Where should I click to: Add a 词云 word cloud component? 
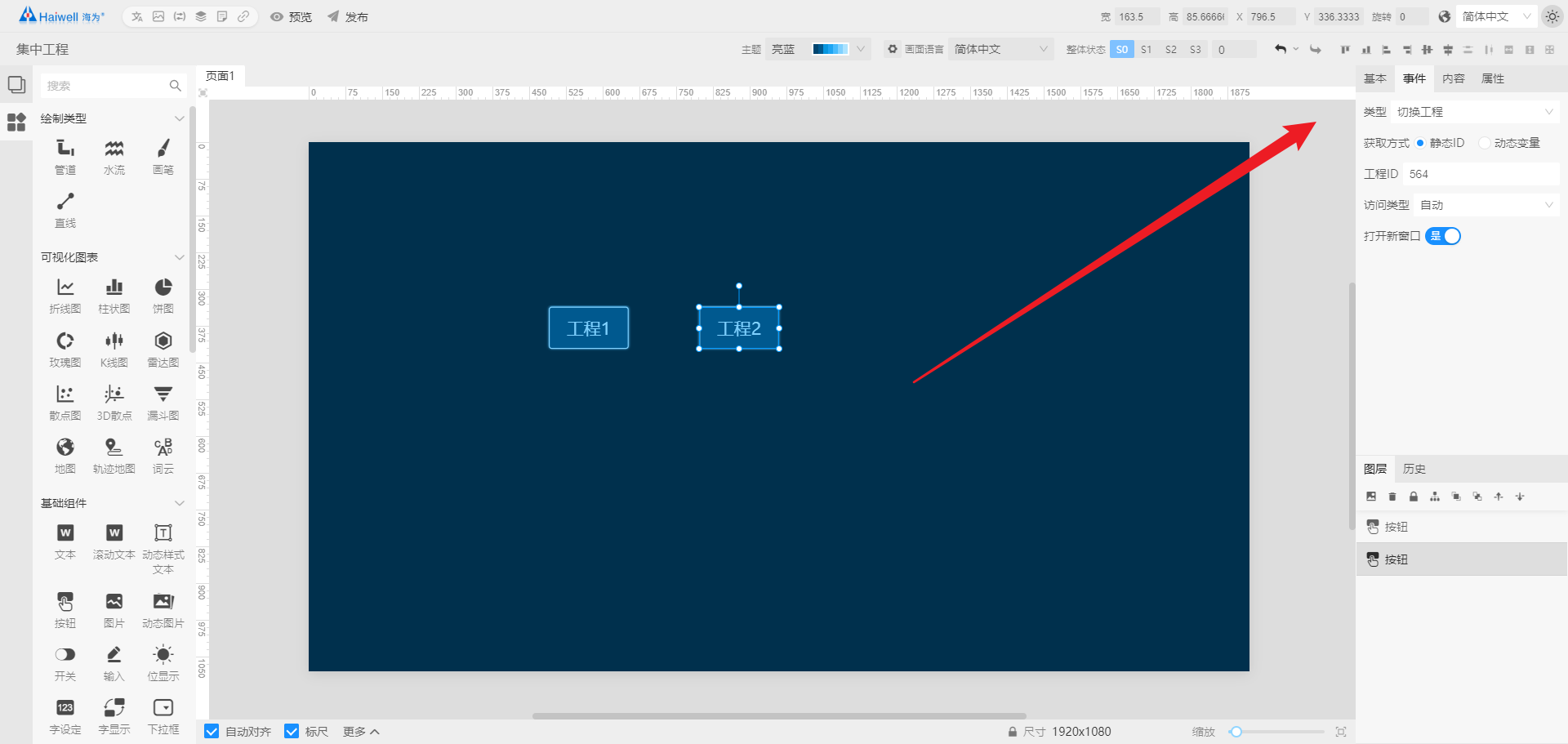(x=163, y=456)
